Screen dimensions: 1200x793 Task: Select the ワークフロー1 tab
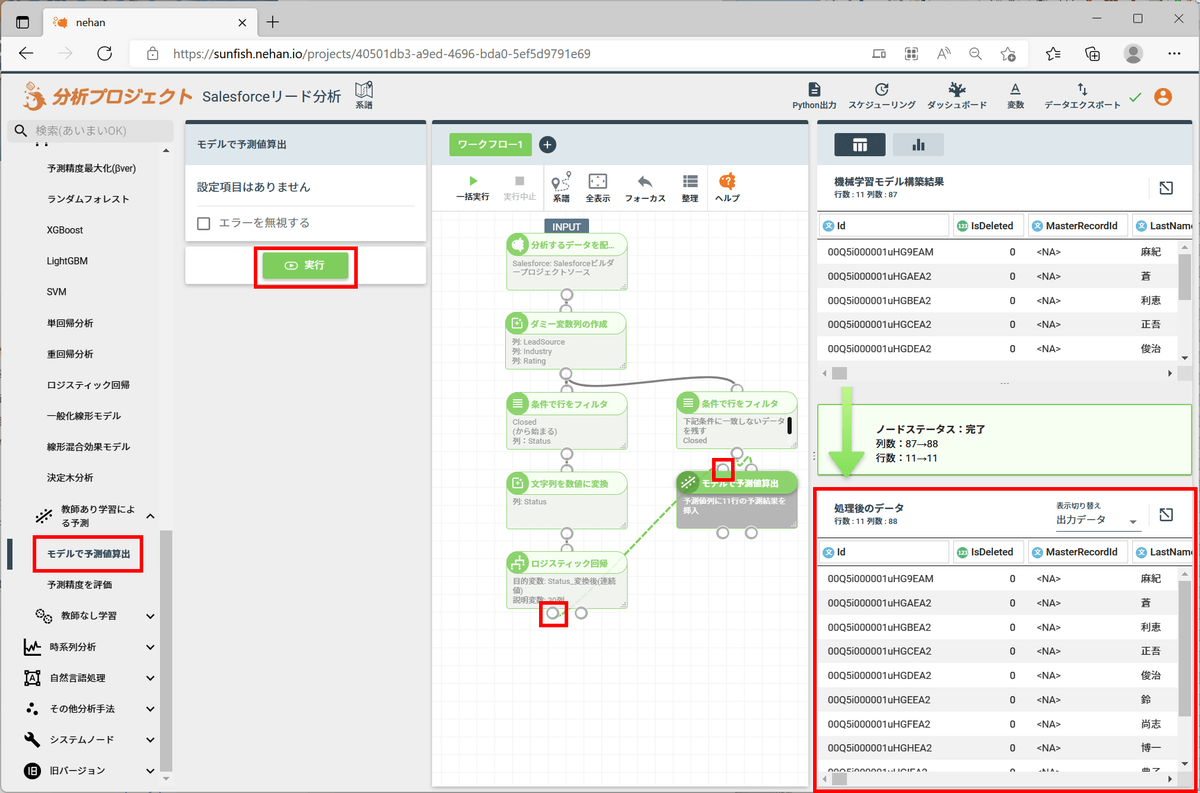(490, 145)
